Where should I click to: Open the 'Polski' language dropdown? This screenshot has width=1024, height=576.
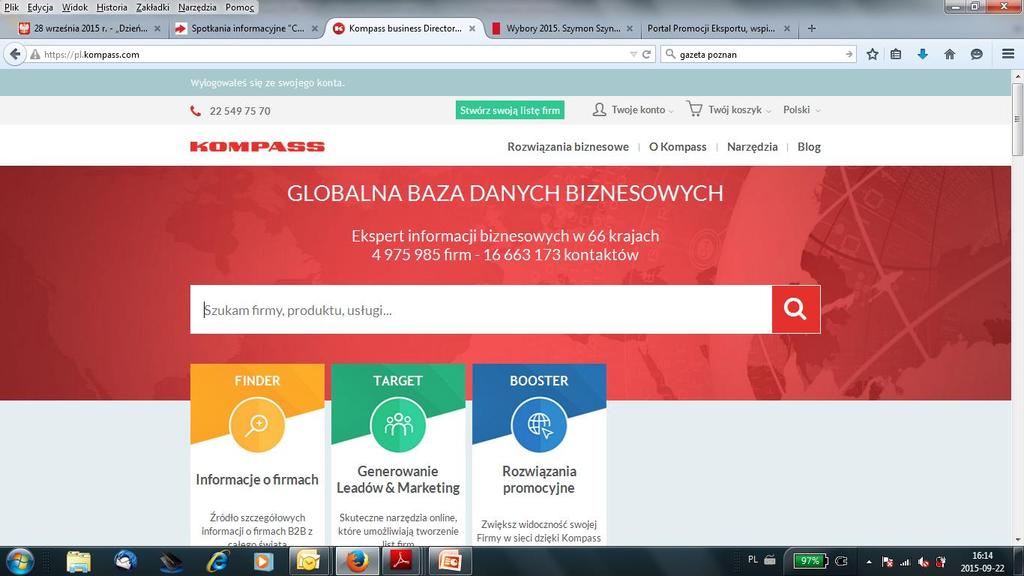pyautogui.click(x=802, y=110)
